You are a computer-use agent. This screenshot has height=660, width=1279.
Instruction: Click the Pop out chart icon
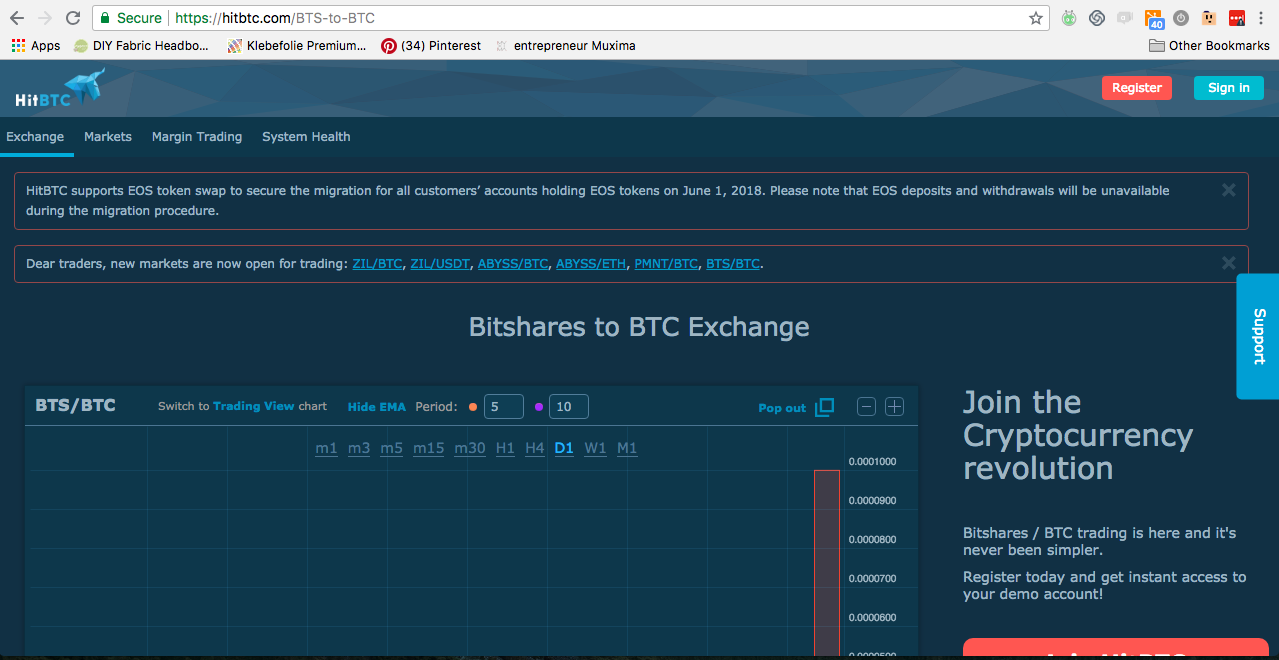coord(825,407)
